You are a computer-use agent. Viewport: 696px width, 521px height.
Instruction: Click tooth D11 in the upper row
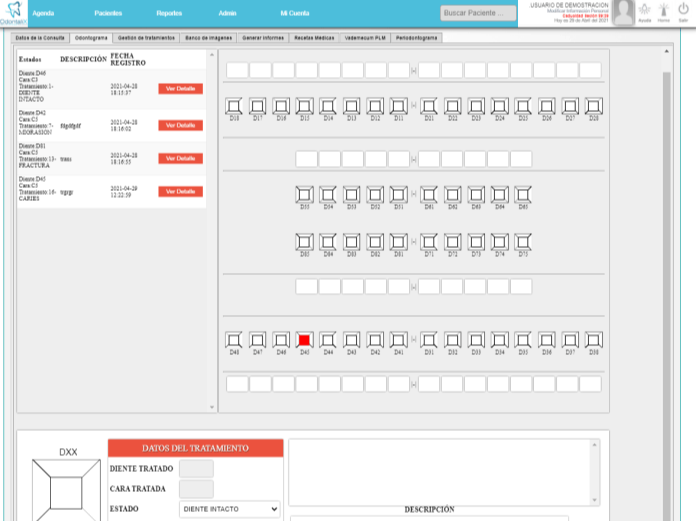coord(399,105)
